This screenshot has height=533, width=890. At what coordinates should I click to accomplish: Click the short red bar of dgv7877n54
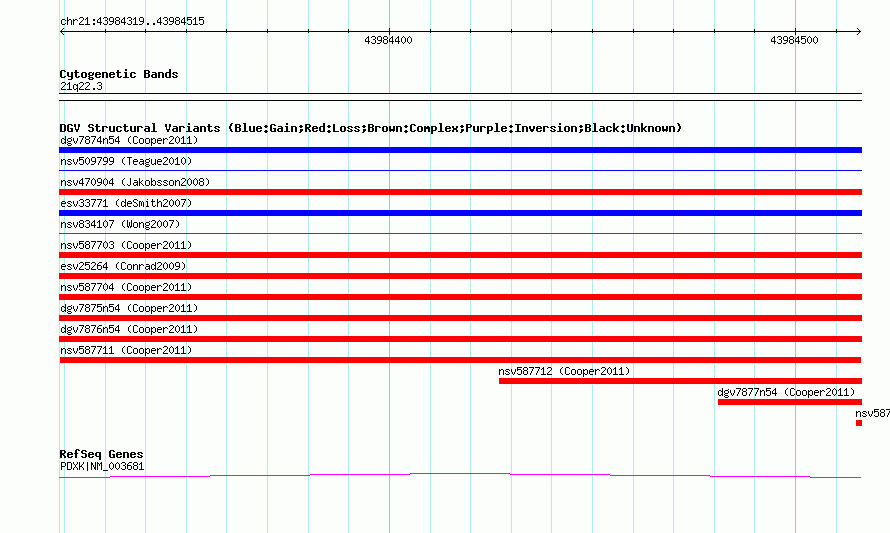click(790, 402)
